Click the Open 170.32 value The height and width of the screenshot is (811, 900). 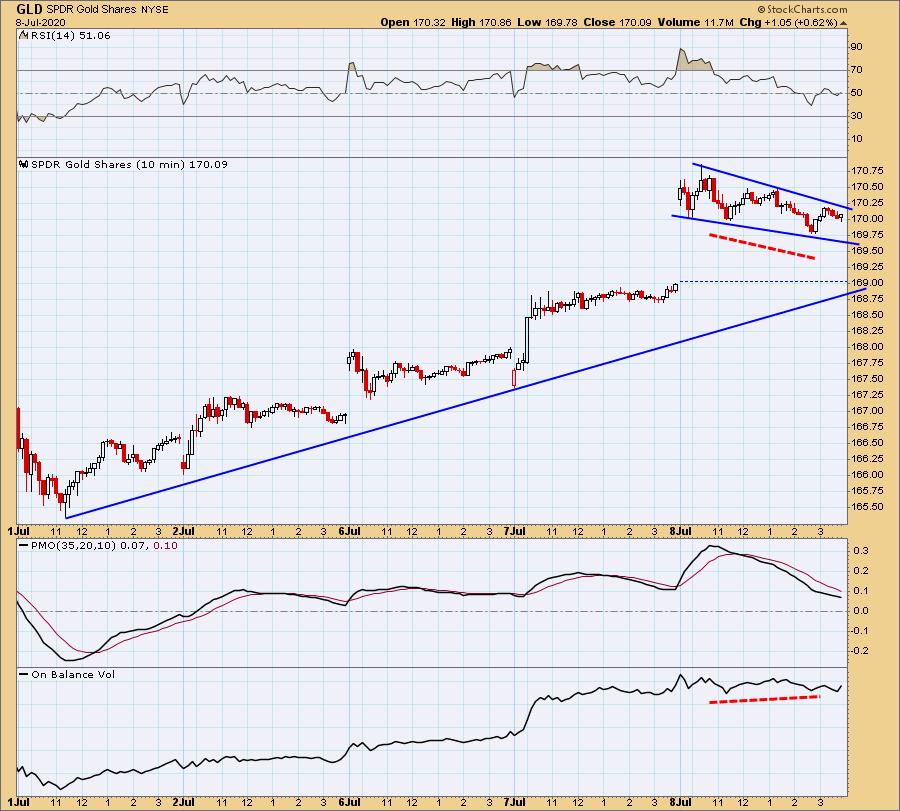click(x=412, y=22)
